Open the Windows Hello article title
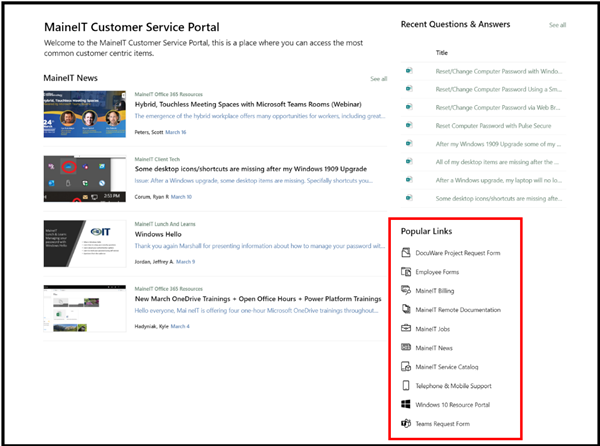Screen dimensions: 600x446 tap(158, 234)
